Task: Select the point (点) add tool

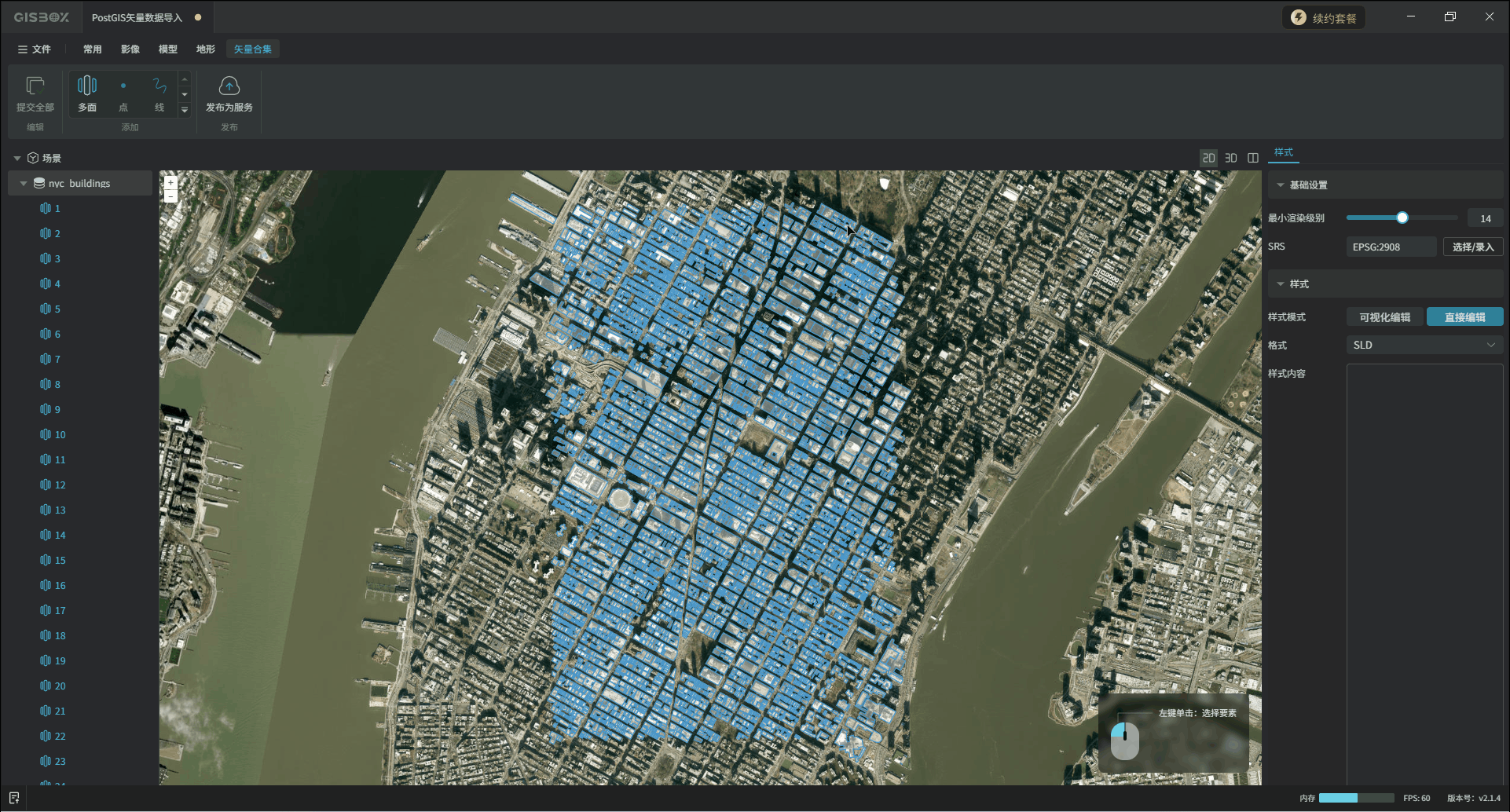Action: 123,86
